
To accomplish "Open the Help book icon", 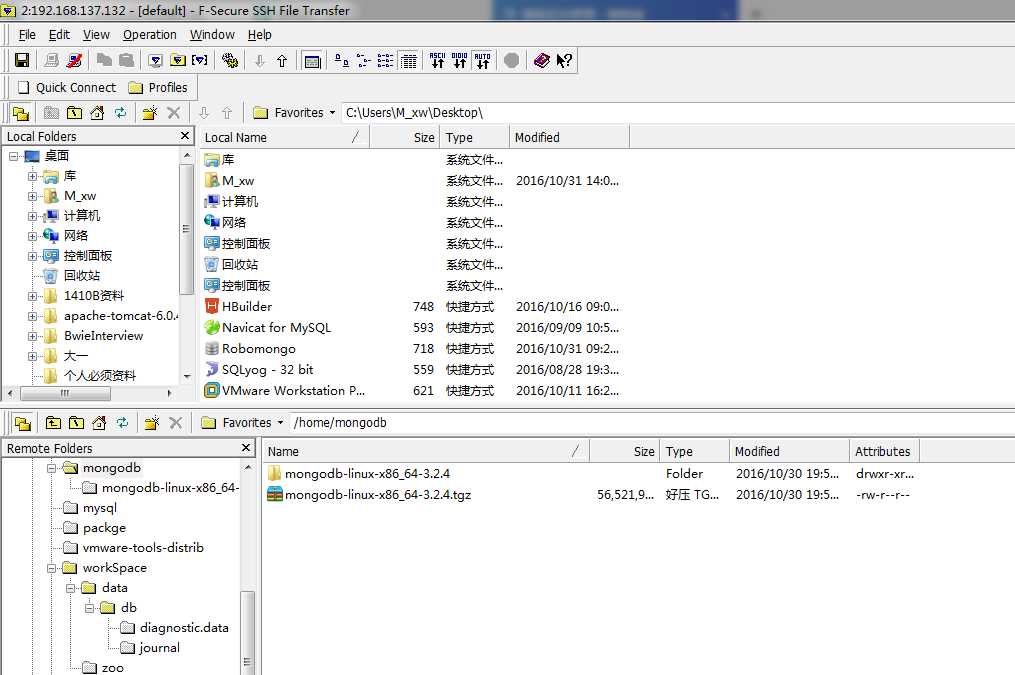I will pyautogui.click(x=542, y=60).
